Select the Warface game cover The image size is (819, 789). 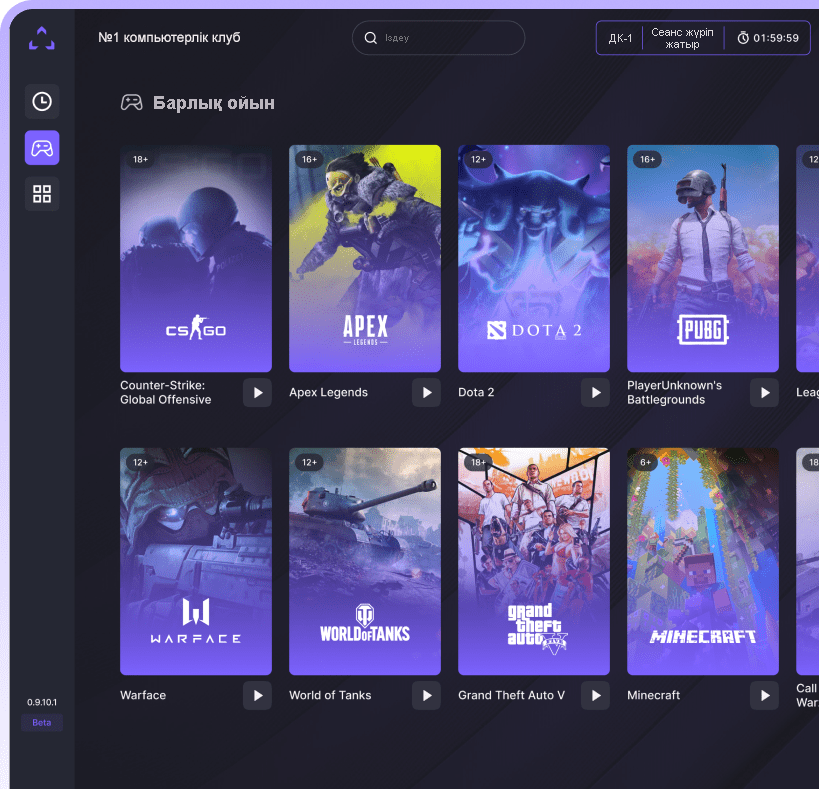pyautogui.click(x=196, y=561)
